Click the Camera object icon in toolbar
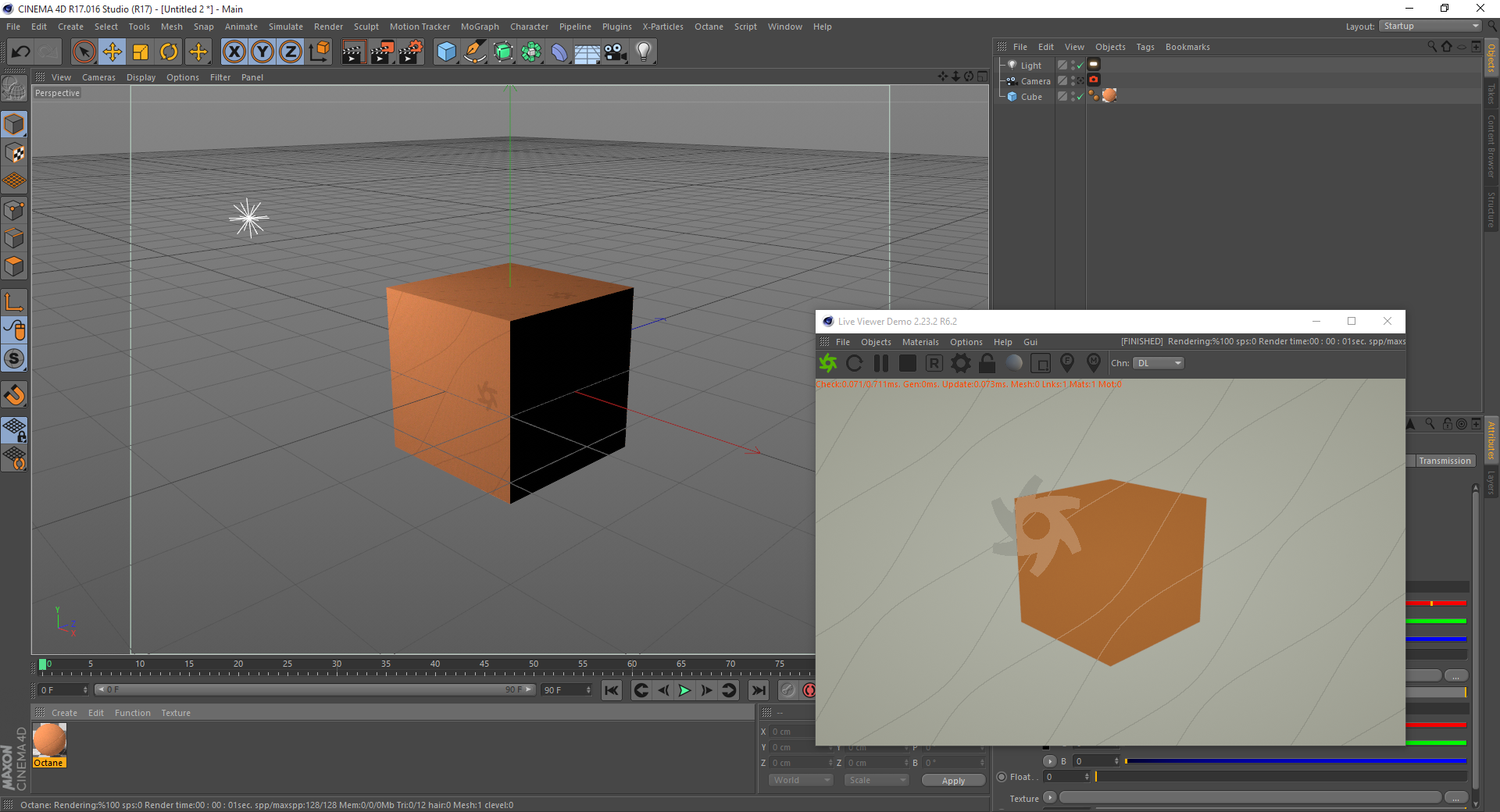Screen dimensions: 1500x812 [x=616, y=52]
